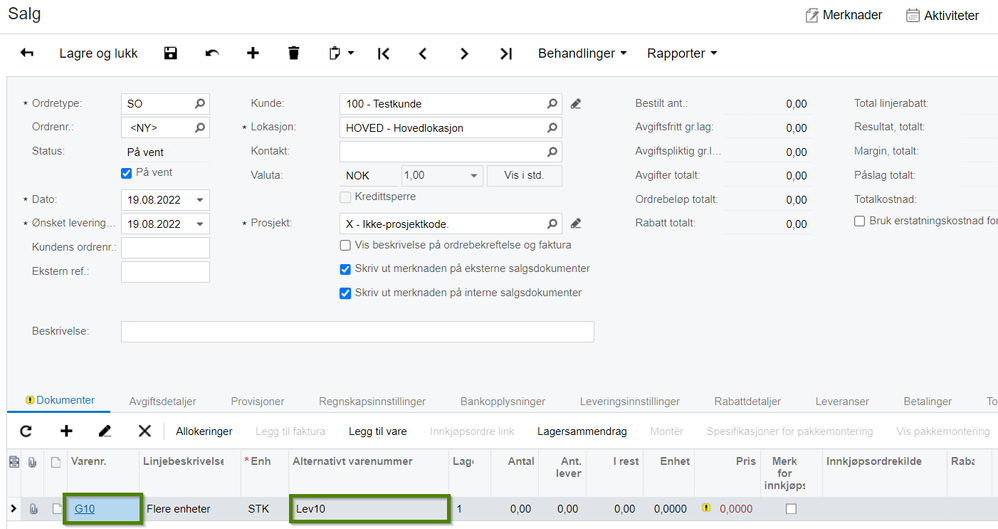Delete order with the trash icon
The image size is (998, 529).
(x=293, y=53)
